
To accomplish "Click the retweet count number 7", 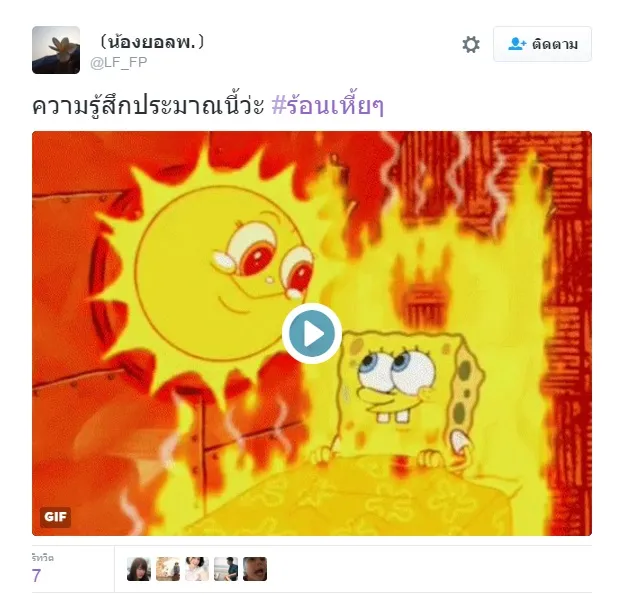I will [x=36, y=575].
